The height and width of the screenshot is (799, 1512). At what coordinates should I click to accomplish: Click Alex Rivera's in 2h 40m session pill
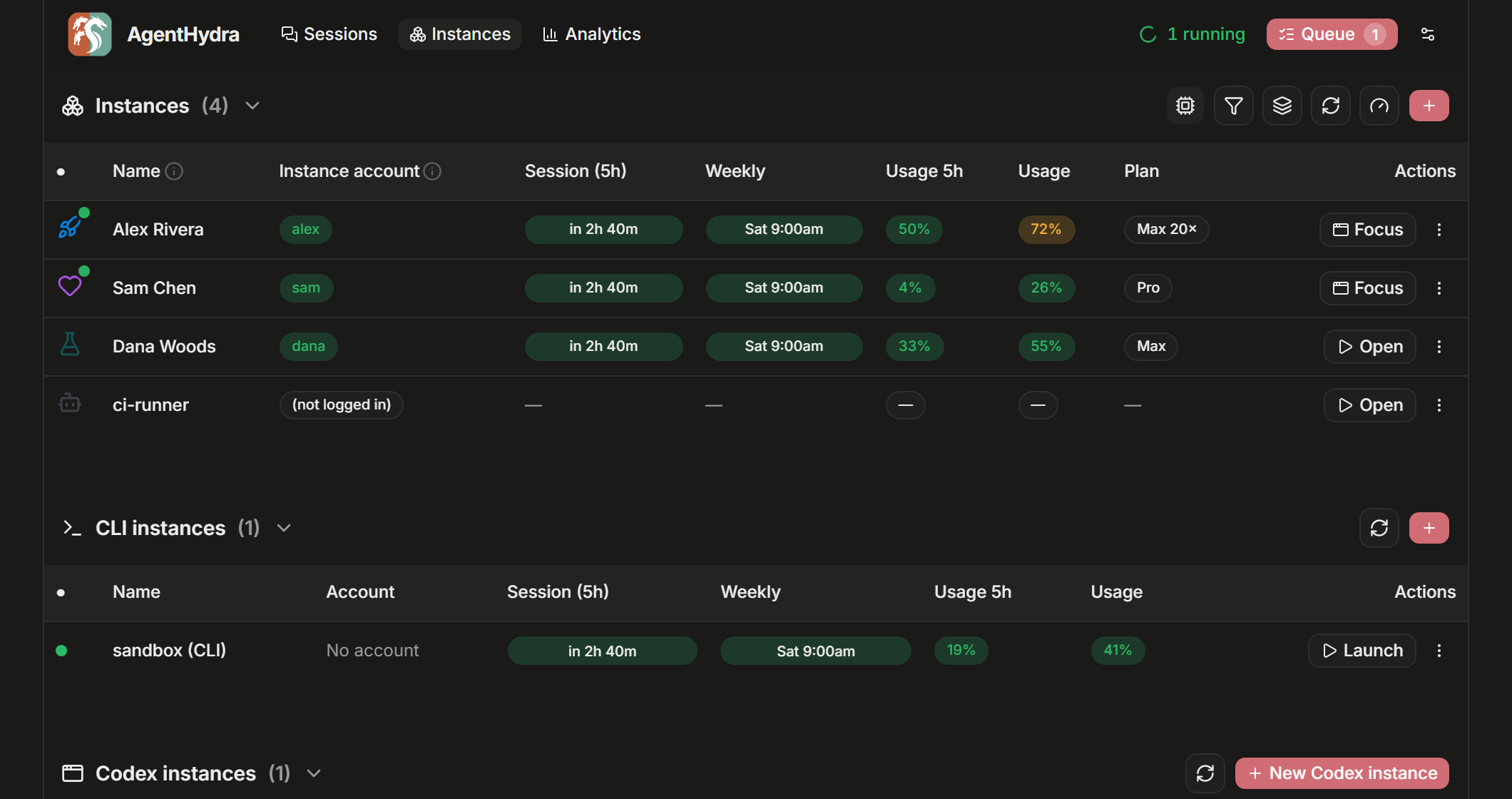point(603,230)
